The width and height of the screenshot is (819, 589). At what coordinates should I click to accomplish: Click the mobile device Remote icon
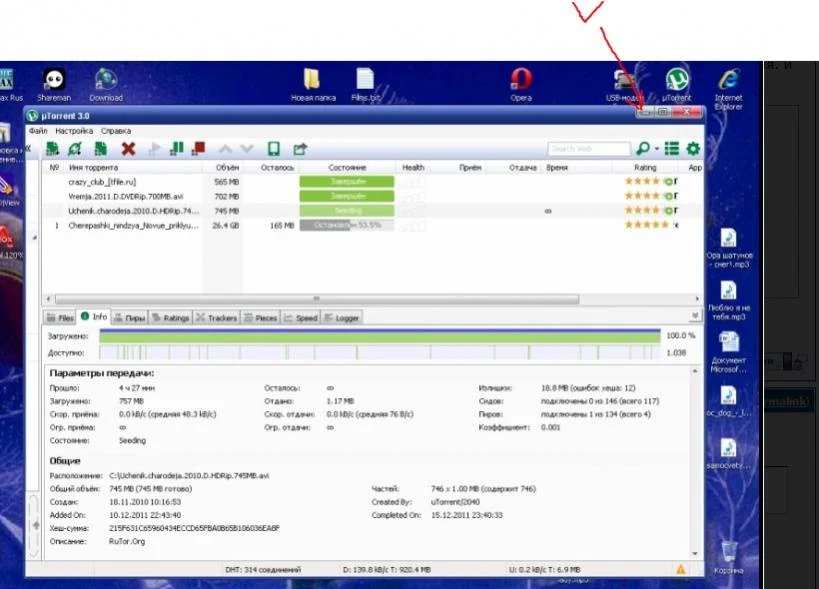click(x=274, y=149)
